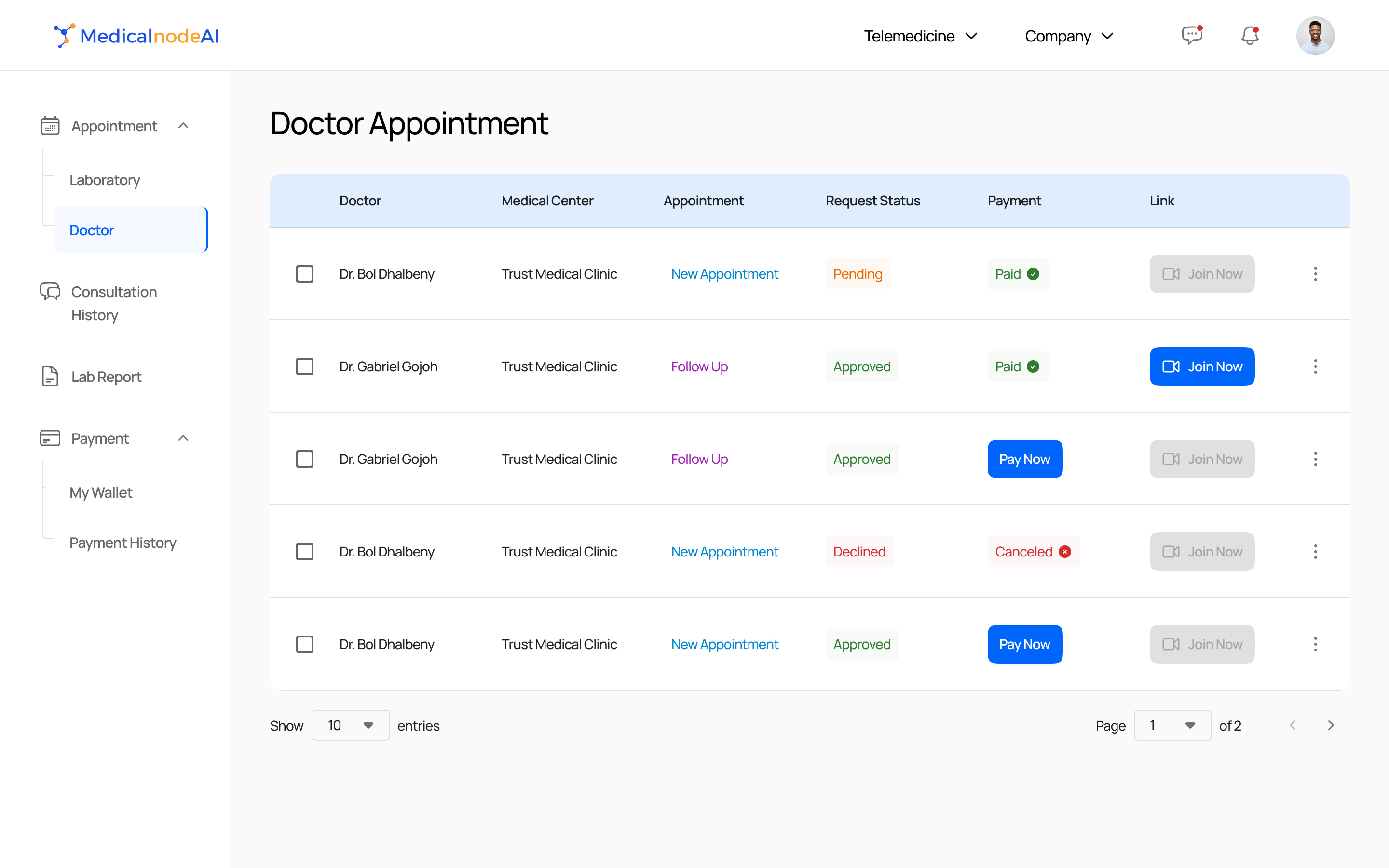Open the options menu for the Pending appointment row
Screen dimensions: 1389x868
[1315, 274]
